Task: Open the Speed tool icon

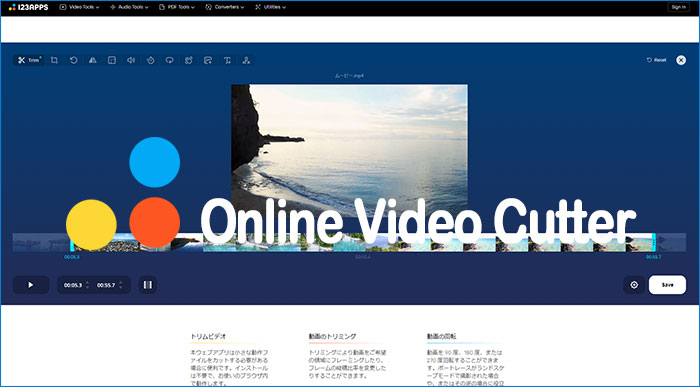Action: coord(150,60)
